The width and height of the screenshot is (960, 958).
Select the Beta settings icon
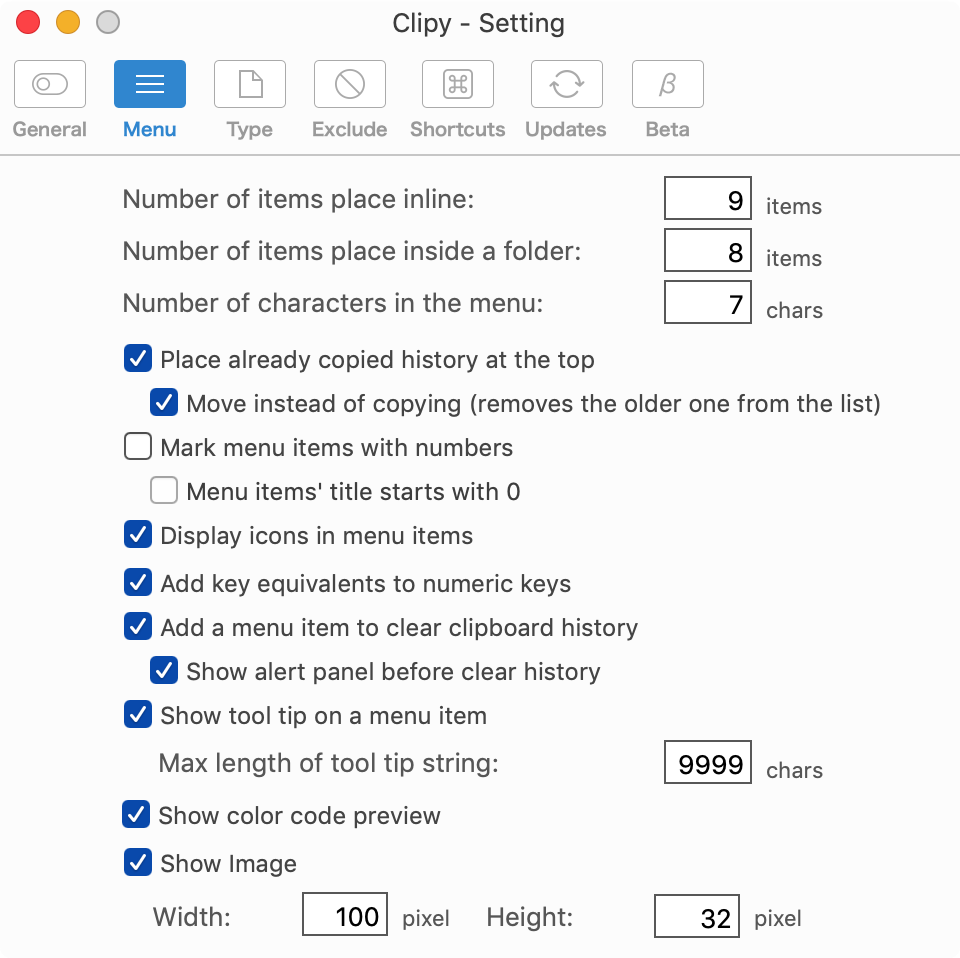[667, 84]
